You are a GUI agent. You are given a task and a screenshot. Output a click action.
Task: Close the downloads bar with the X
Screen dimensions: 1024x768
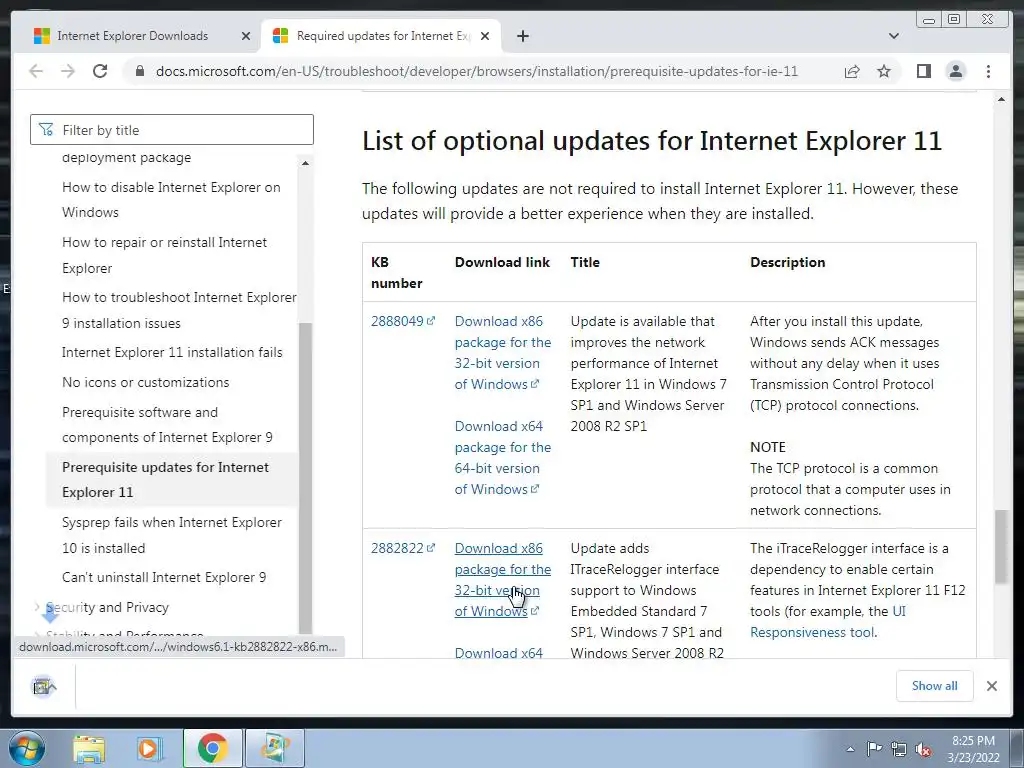(991, 686)
